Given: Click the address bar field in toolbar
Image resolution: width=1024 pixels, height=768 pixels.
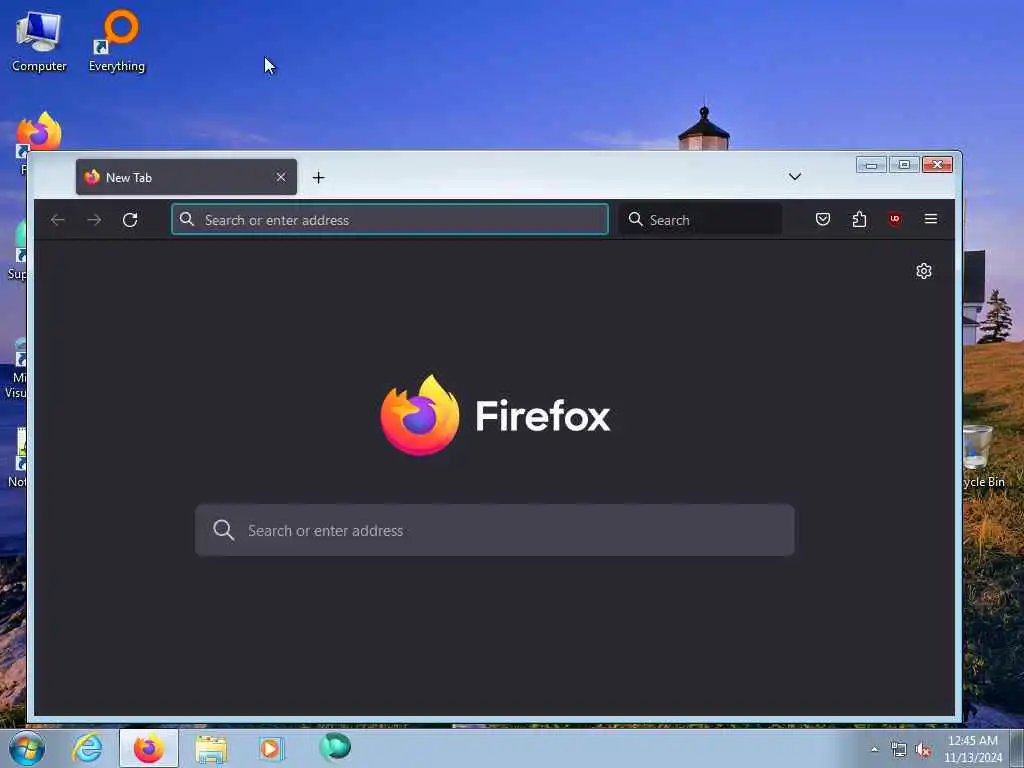Looking at the screenshot, I should [390, 219].
